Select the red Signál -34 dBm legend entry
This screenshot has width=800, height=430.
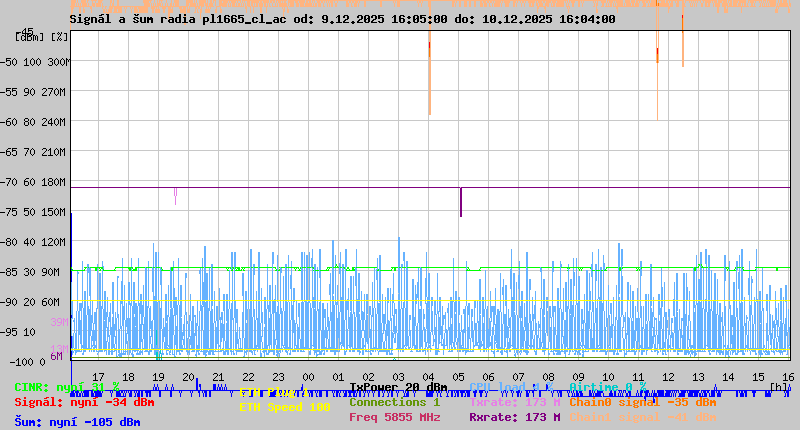tap(84, 402)
